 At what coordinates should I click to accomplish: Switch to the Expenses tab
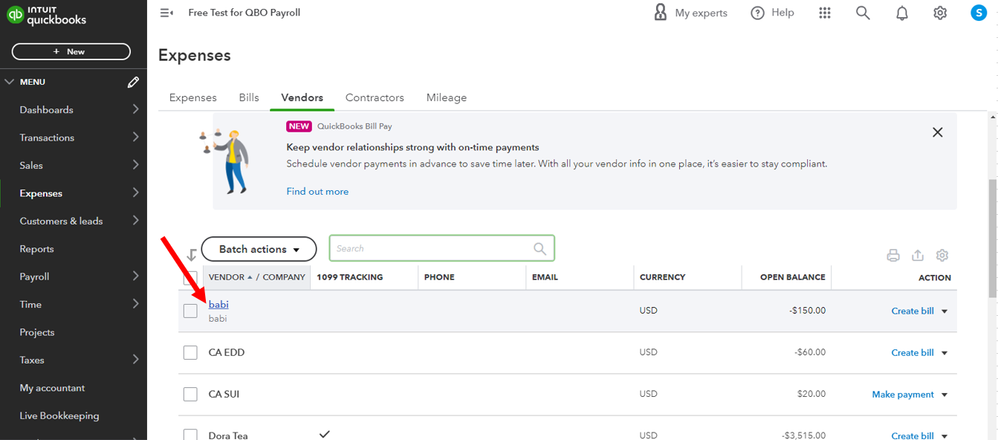pos(193,97)
